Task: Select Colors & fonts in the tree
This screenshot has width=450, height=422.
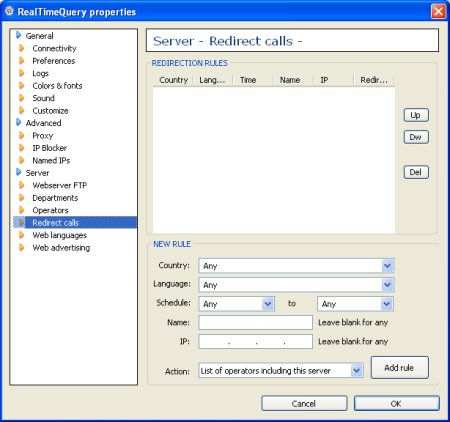Action: pos(57,86)
